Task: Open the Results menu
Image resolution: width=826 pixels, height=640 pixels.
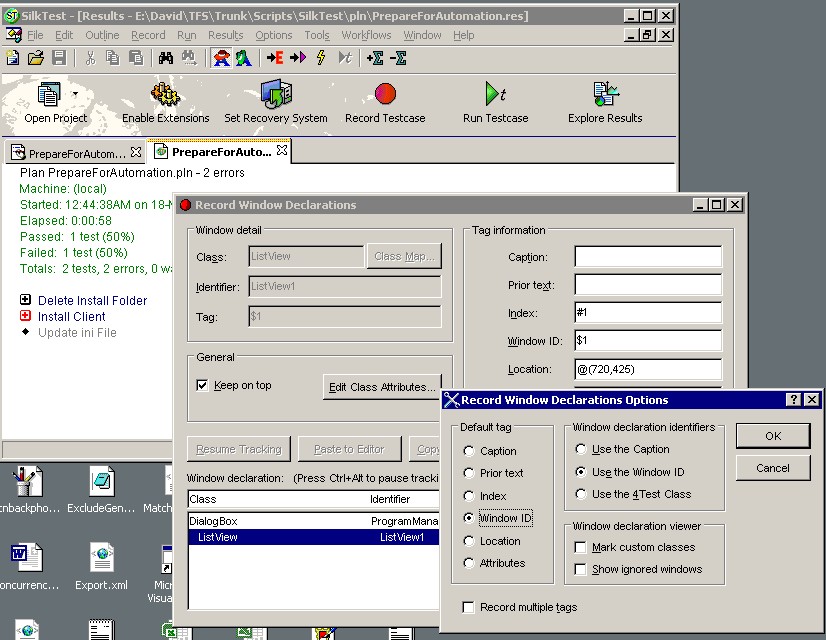Action: (x=225, y=35)
